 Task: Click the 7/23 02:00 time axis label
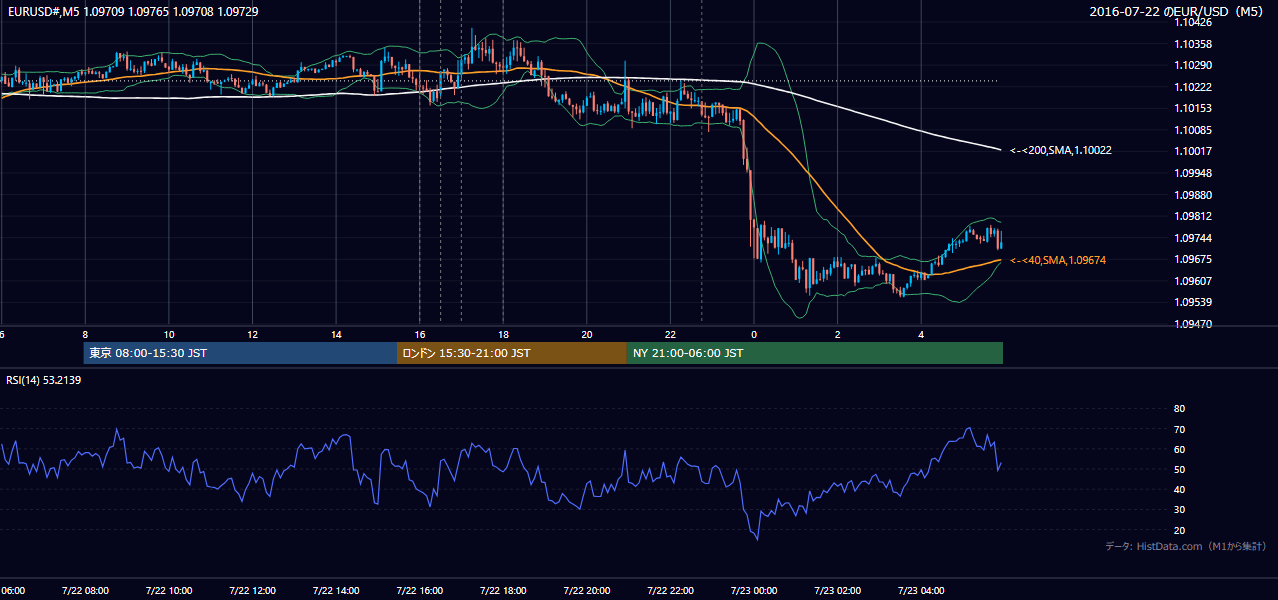tap(837, 591)
